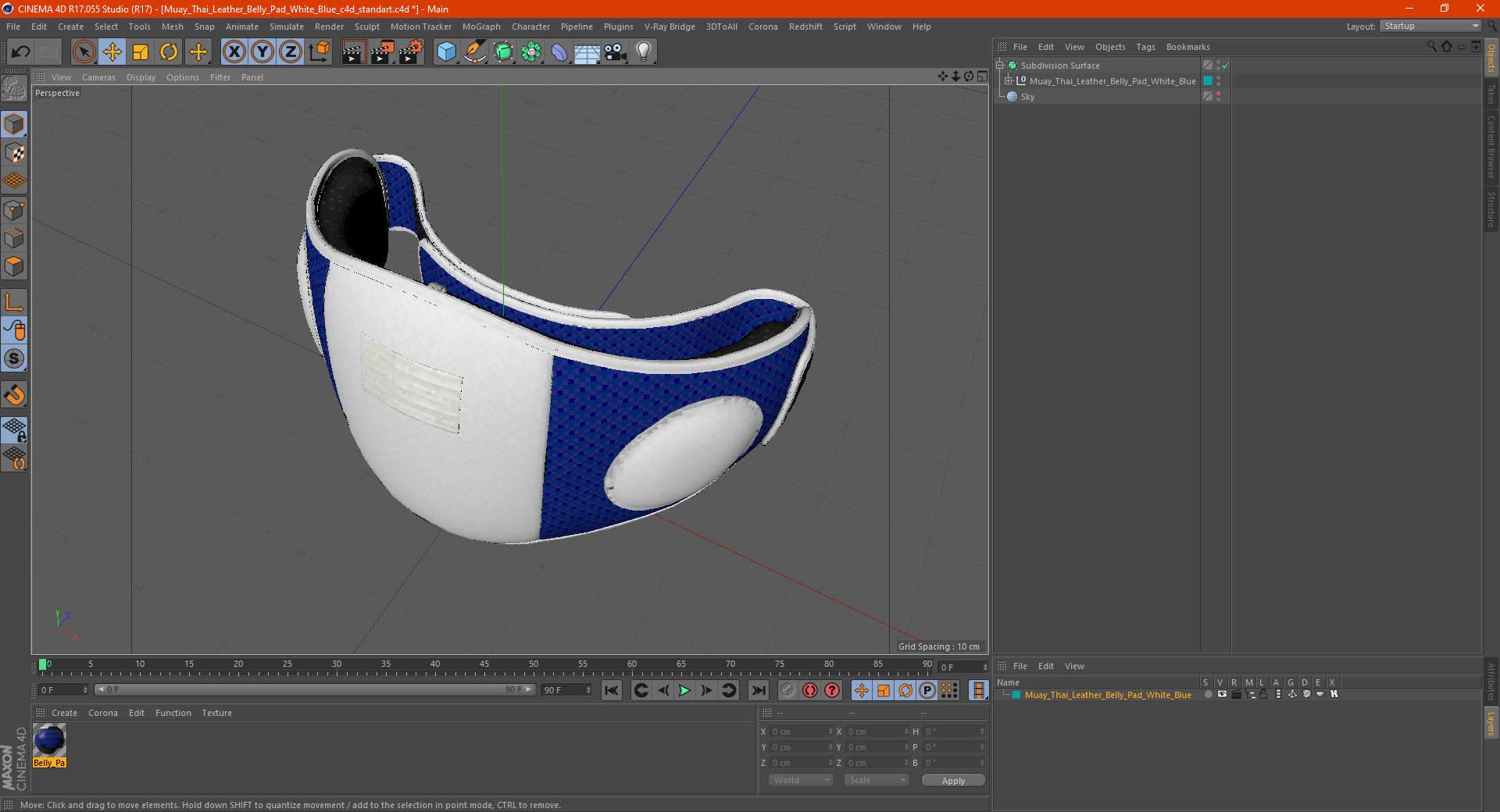Click the end frame 90 F stepper
This screenshot has height=812, width=1500.
point(588,690)
